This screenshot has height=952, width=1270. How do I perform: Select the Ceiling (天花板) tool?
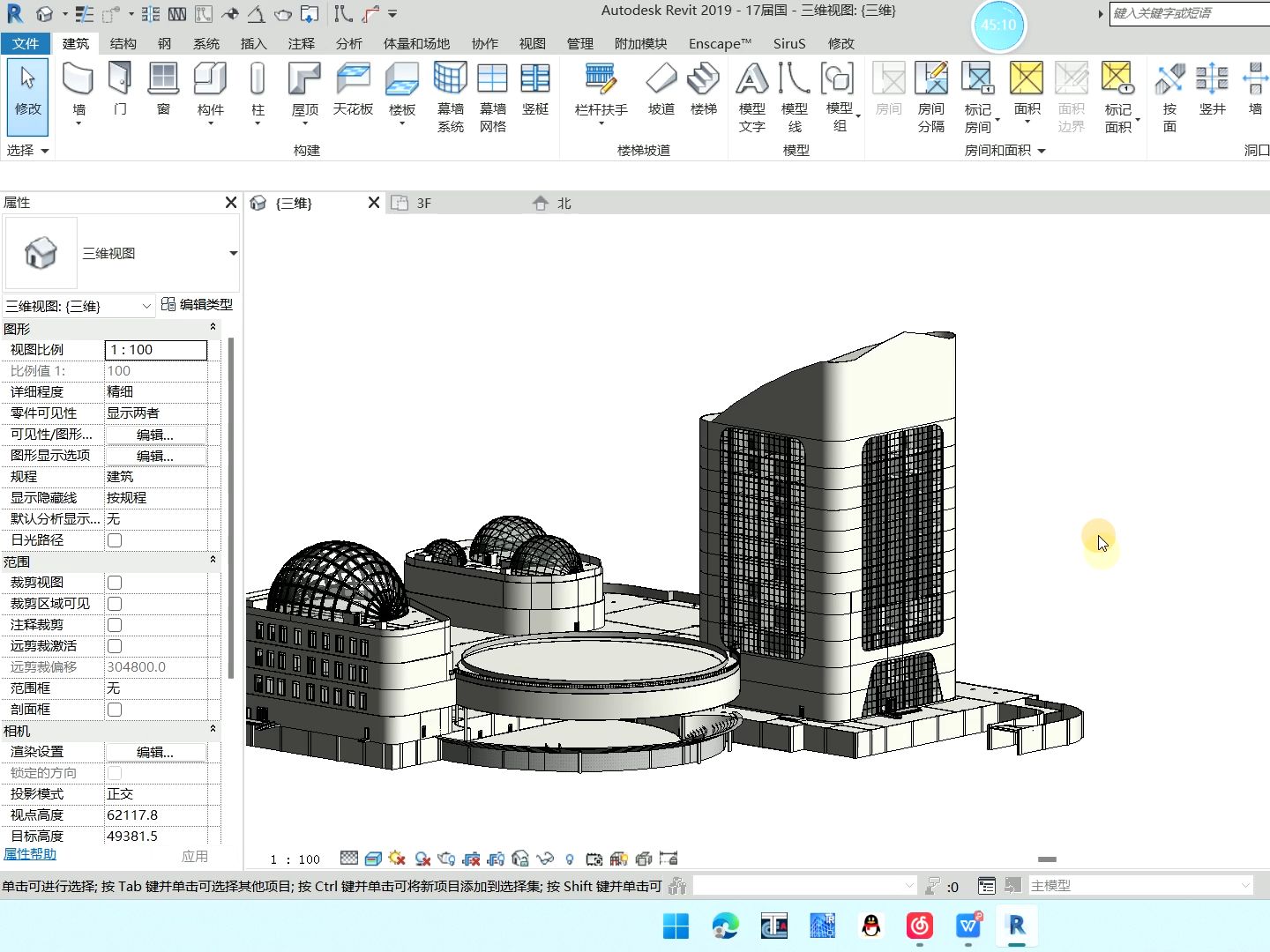click(x=353, y=89)
